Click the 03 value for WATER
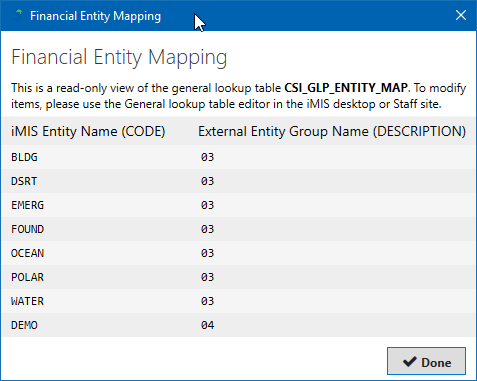Viewport: 477px width, 381px height. click(x=207, y=301)
